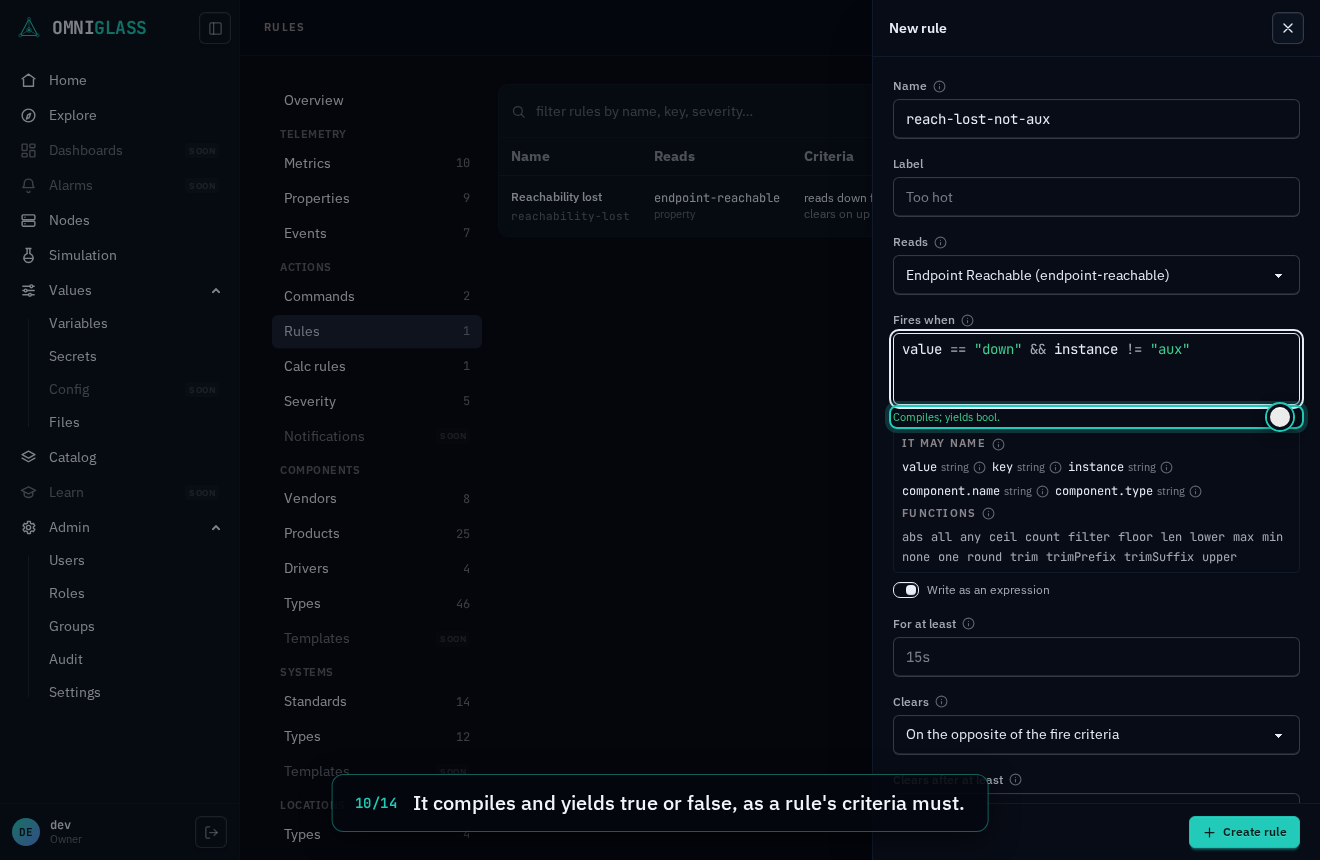This screenshot has width=1320, height=860.
Task: Show info for the Reads field
Action: tap(940, 242)
